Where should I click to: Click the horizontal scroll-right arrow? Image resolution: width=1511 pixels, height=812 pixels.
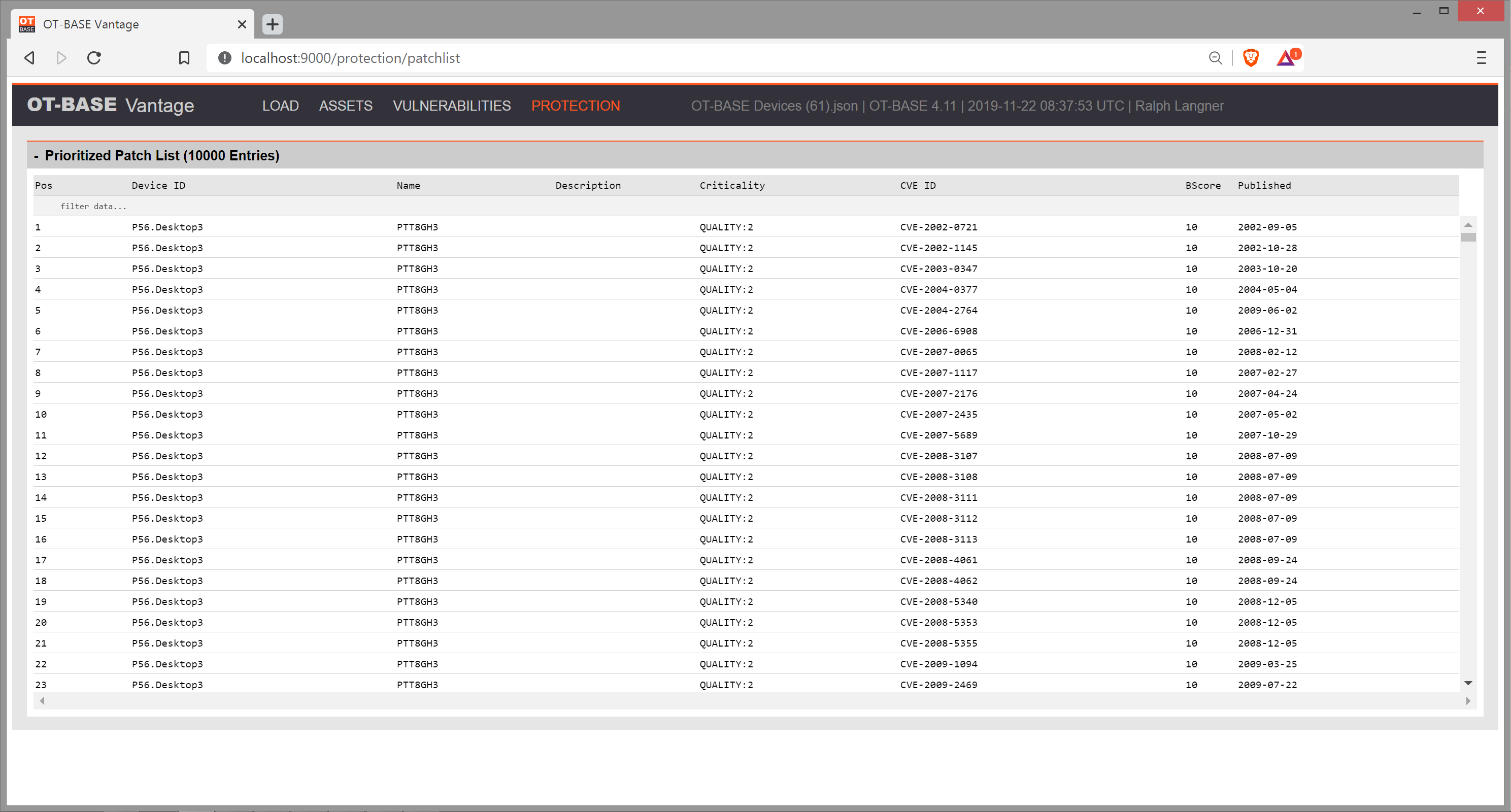point(1467,700)
